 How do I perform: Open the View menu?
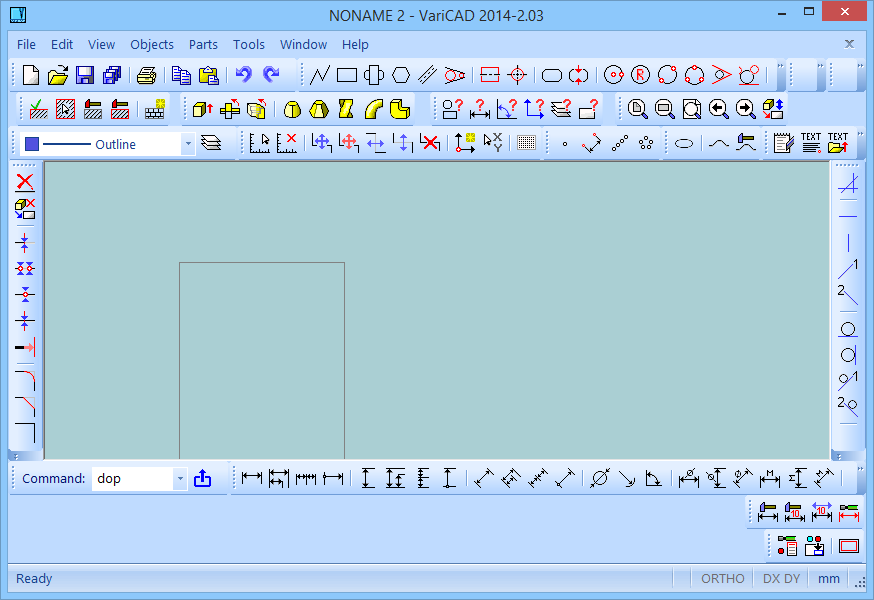(101, 45)
